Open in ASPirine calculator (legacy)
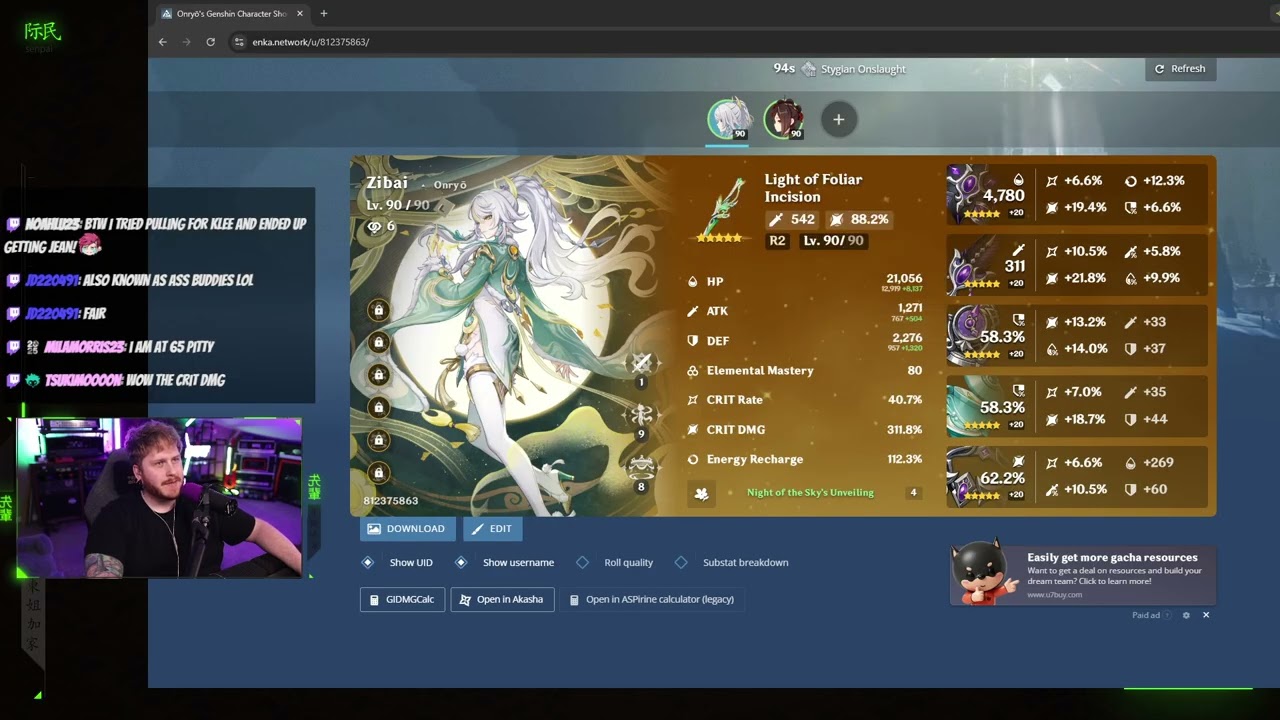 click(652, 599)
